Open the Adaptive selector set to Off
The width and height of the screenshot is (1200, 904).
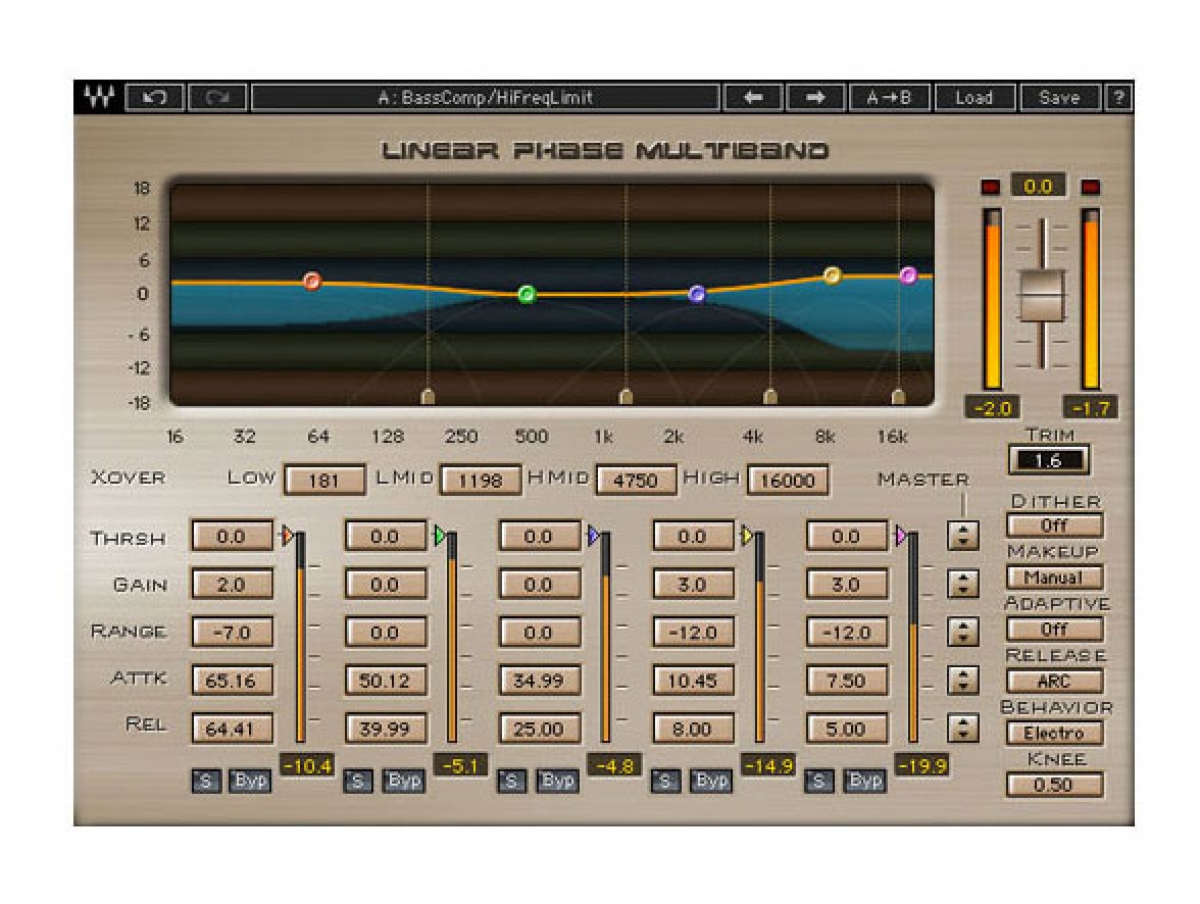click(1054, 630)
